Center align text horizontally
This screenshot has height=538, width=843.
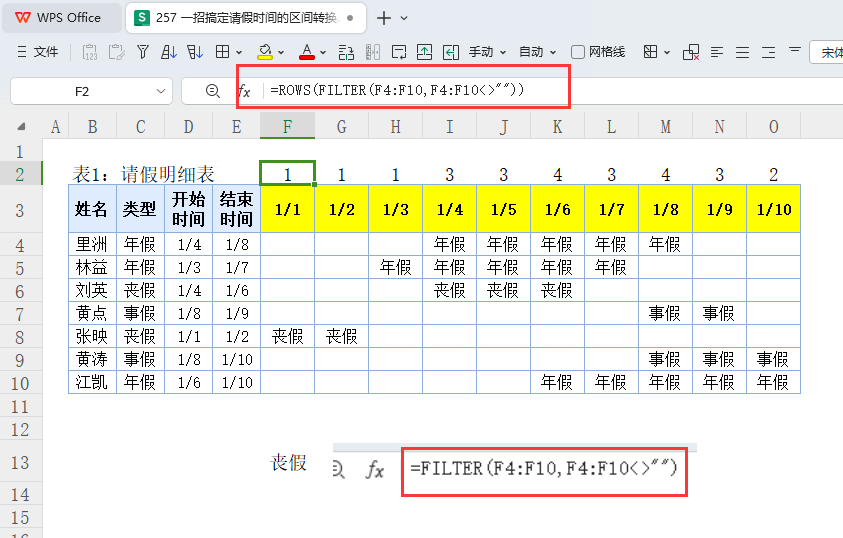coord(742,52)
